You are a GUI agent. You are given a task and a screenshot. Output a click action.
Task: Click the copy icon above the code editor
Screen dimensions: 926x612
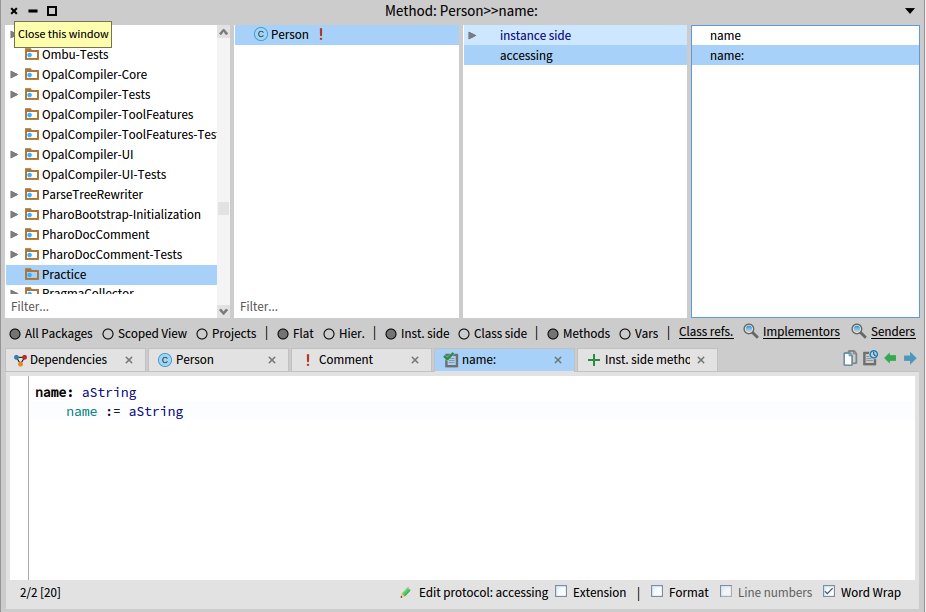pyautogui.click(x=849, y=359)
